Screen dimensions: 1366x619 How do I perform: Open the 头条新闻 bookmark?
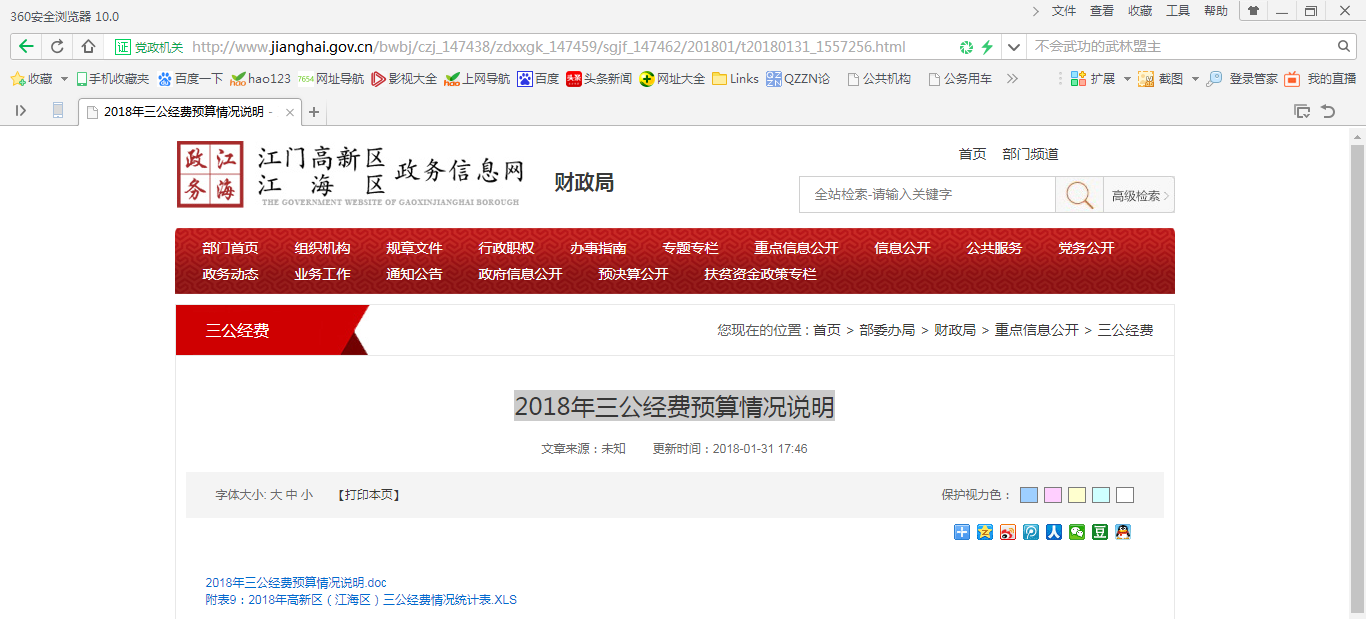(x=599, y=78)
